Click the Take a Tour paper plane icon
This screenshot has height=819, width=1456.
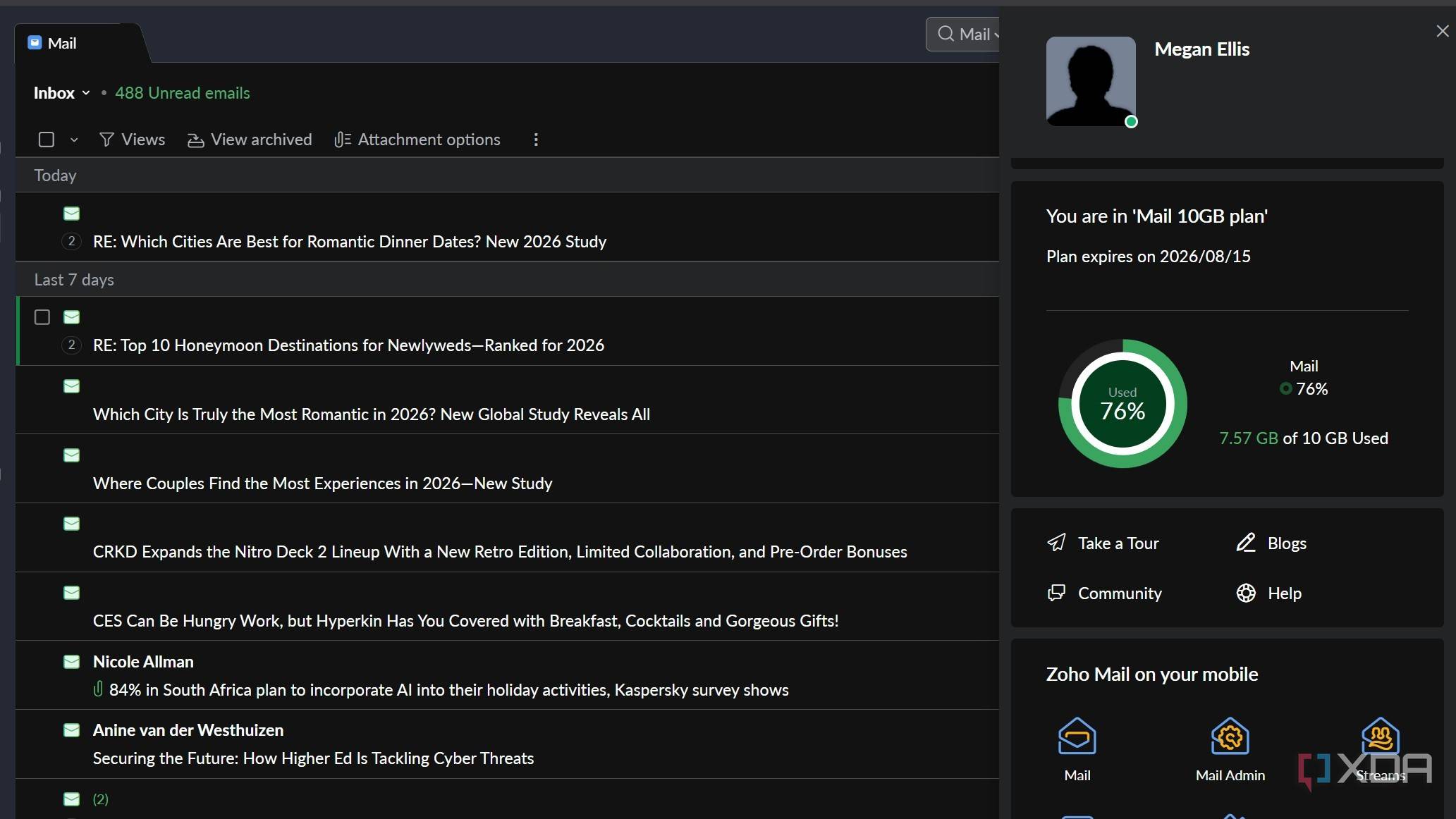pos(1056,543)
